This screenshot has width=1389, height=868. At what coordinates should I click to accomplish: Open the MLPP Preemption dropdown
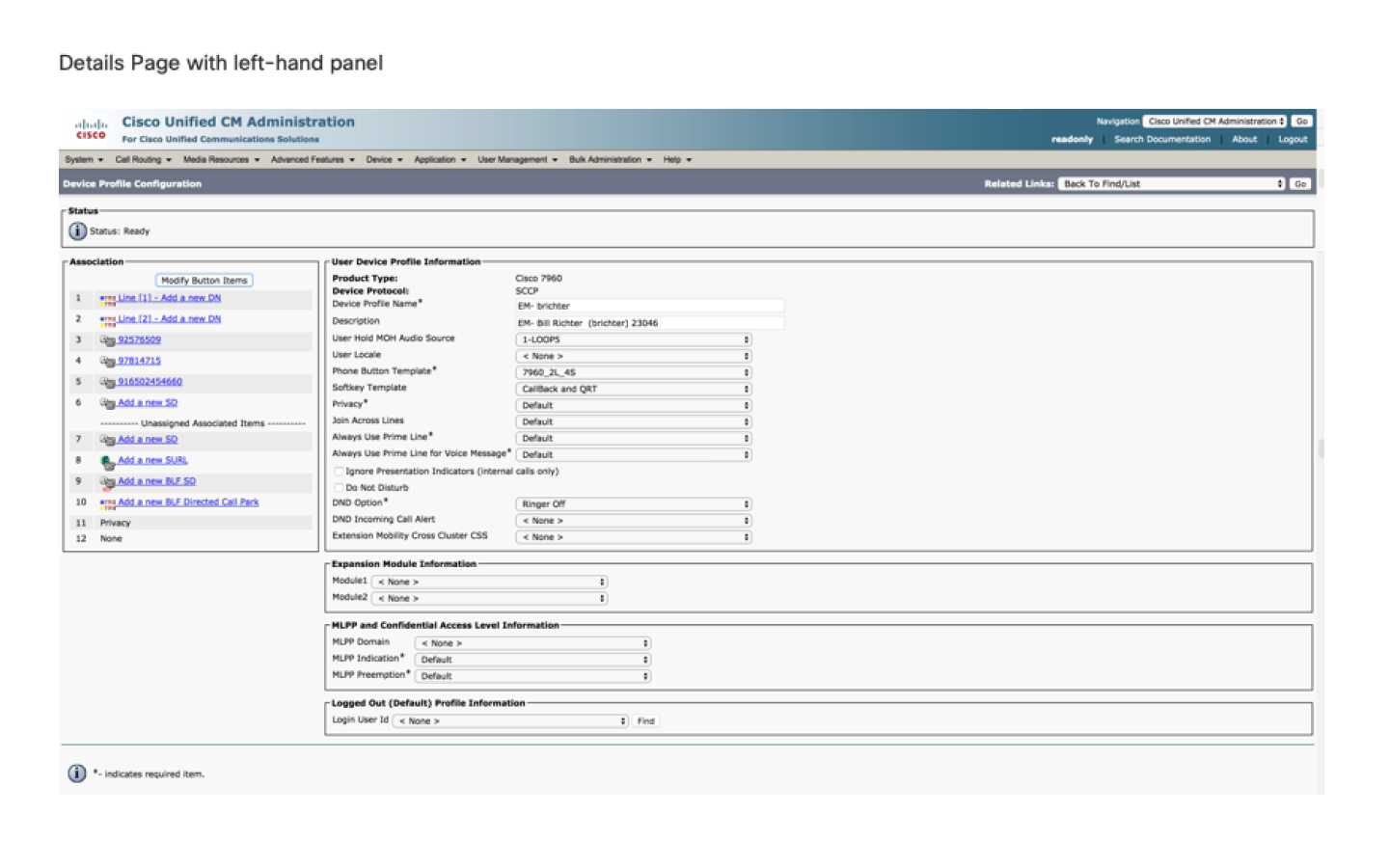point(532,676)
